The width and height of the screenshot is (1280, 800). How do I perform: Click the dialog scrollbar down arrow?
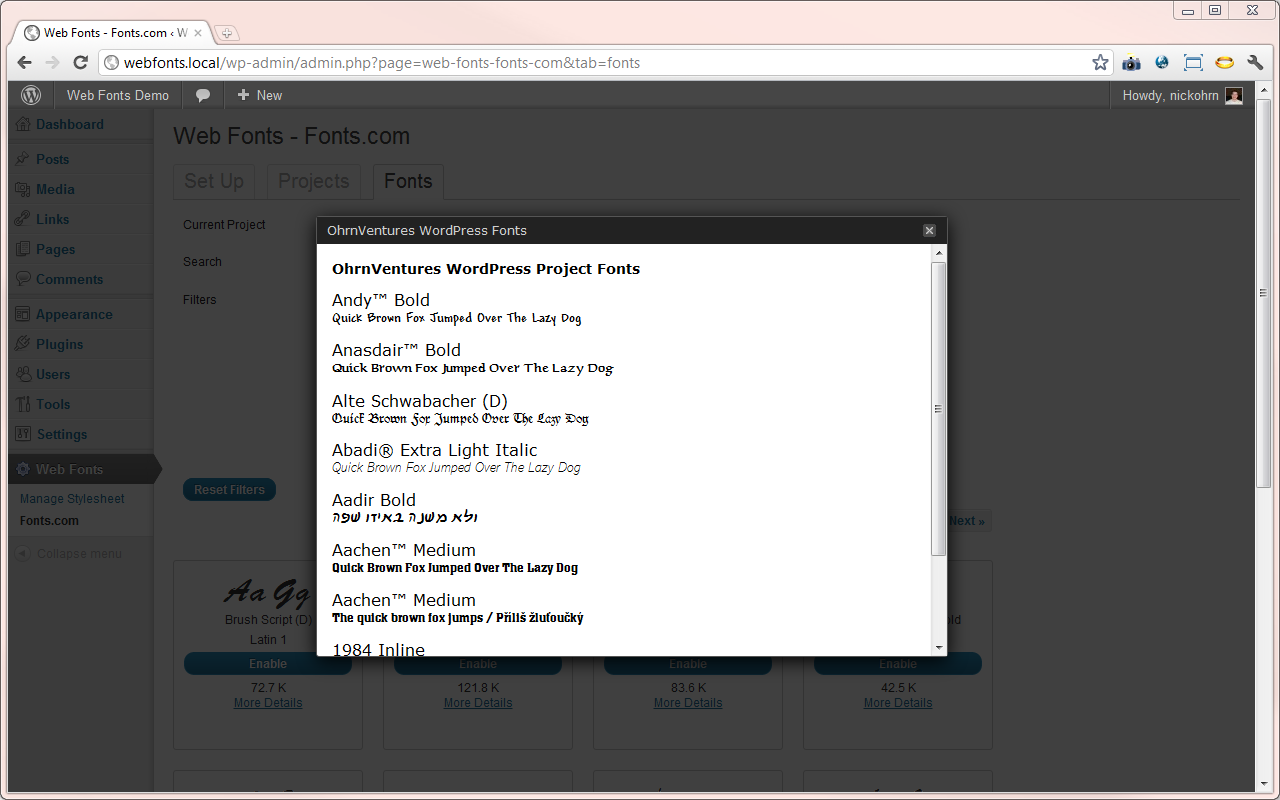tap(938, 648)
